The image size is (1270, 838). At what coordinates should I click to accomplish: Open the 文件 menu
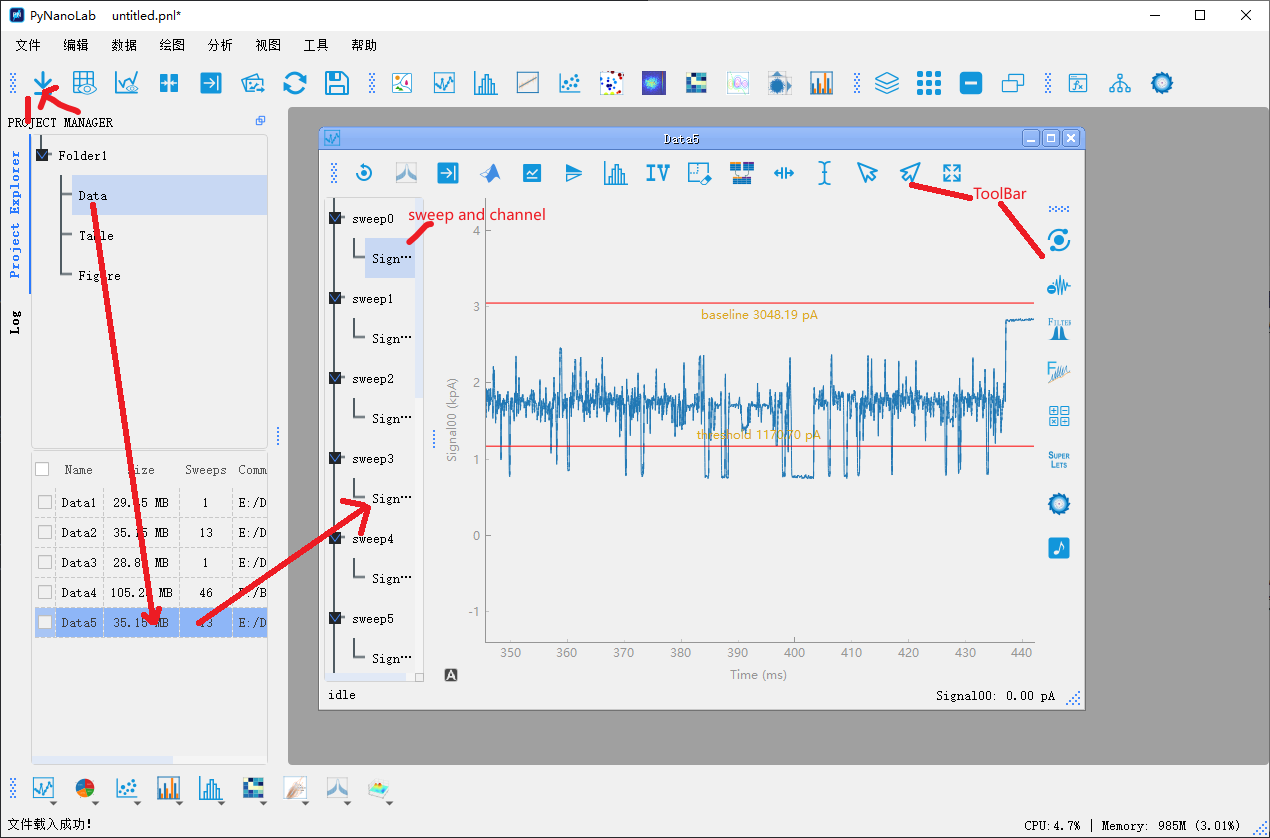tap(28, 45)
